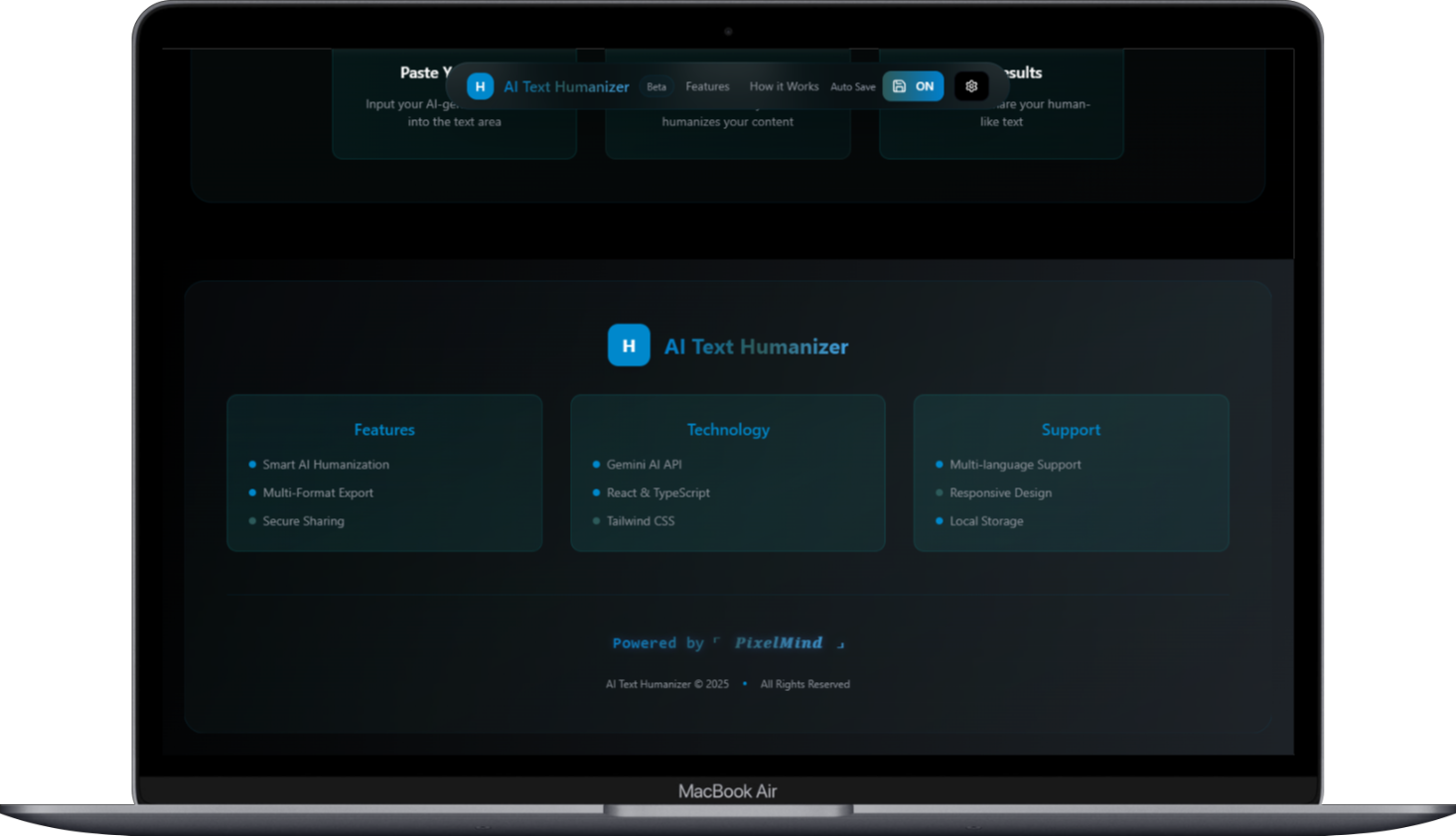Select Local Storage under Support
This screenshot has width=1456, height=836.
tap(985, 521)
